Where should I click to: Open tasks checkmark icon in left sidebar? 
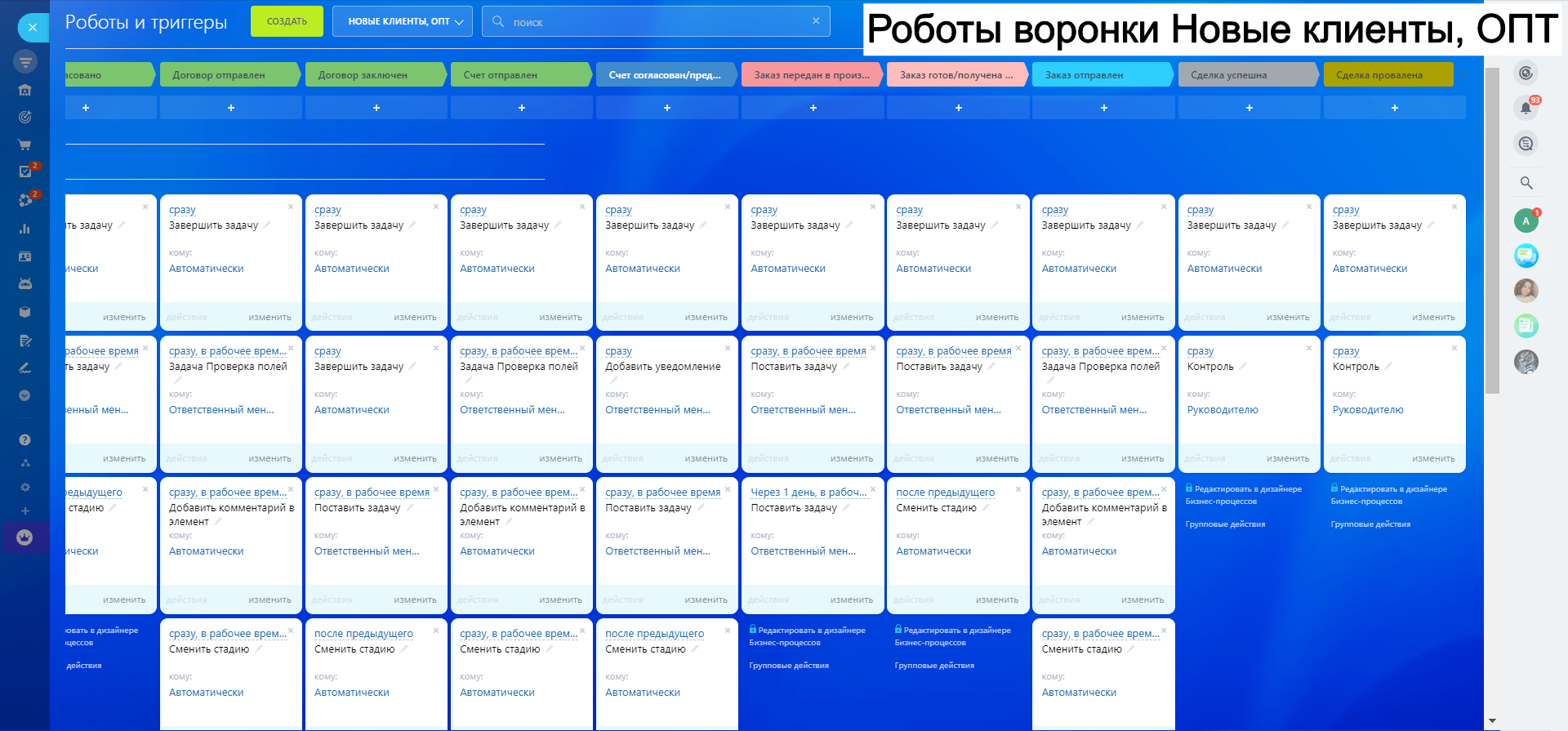24,172
